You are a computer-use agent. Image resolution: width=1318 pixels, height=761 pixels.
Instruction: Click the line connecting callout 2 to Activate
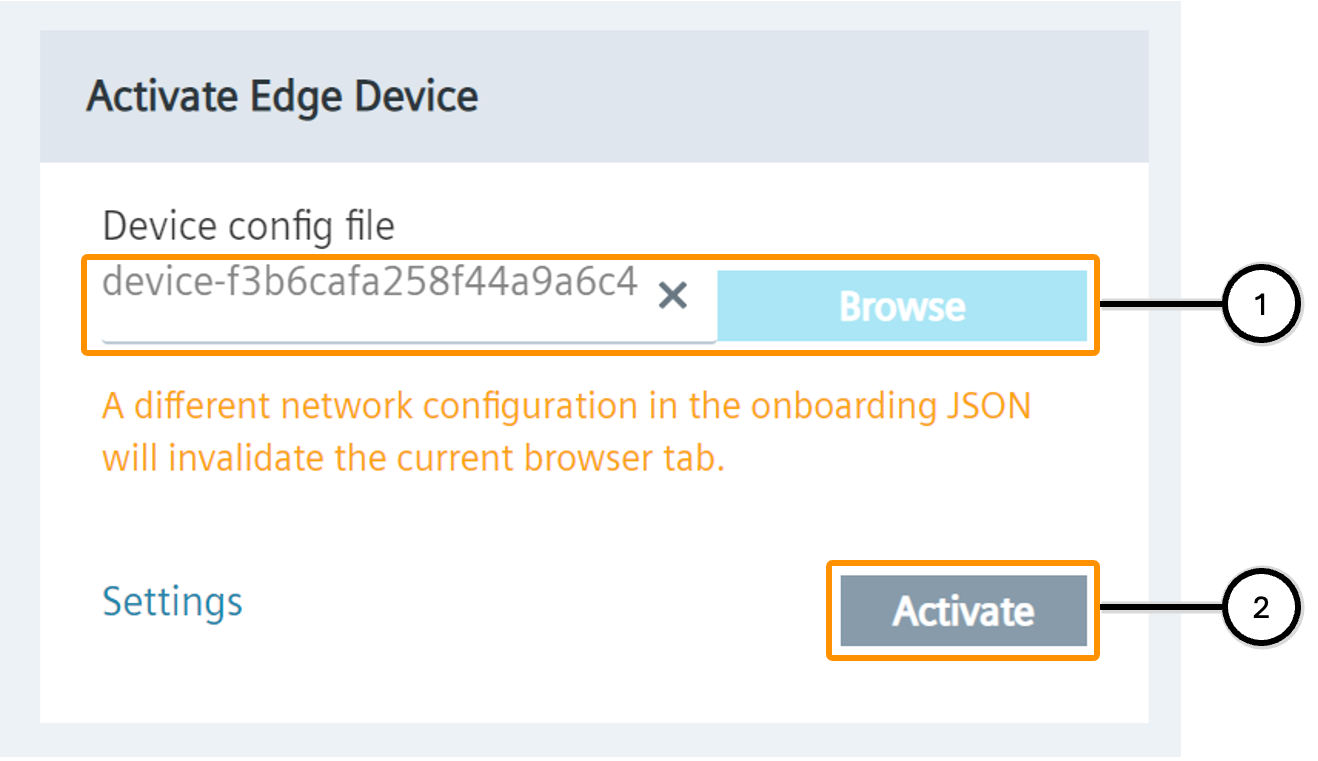[1160, 608]
